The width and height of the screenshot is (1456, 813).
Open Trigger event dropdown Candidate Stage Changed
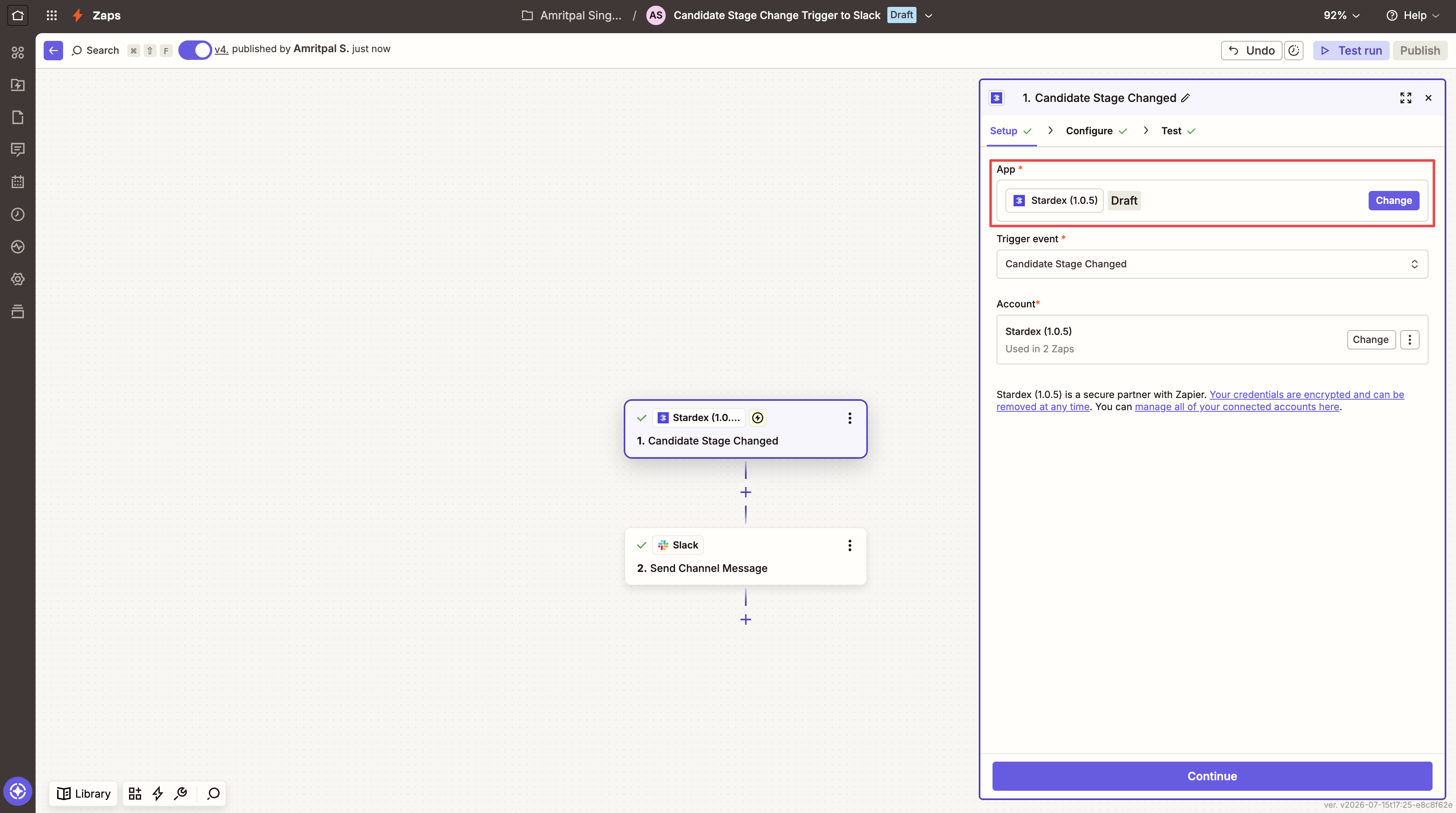coord(1212,264)
